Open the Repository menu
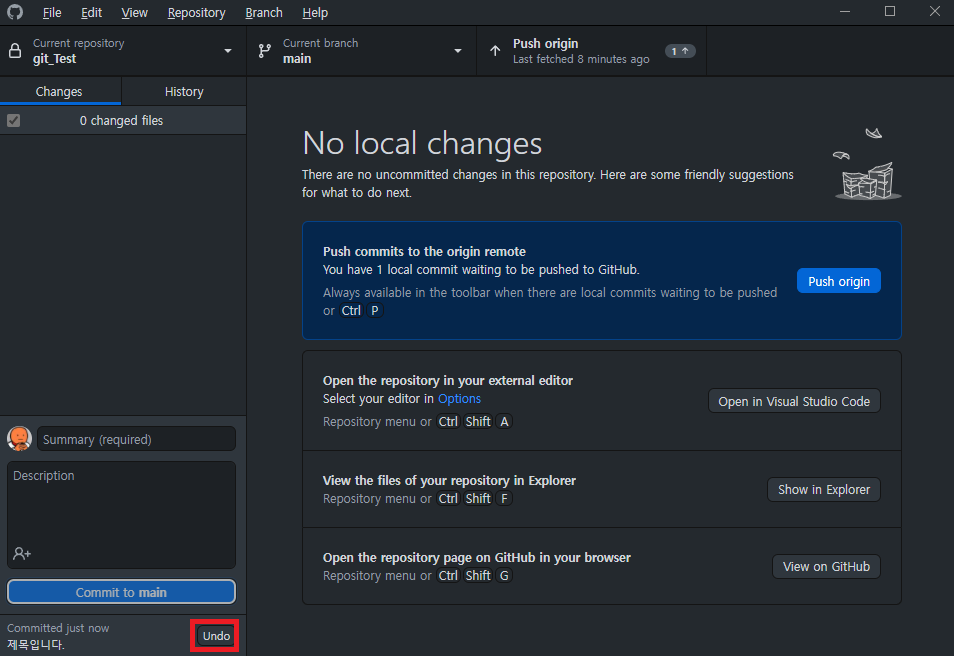Viewport: 954px width, 656px height. 196,12
